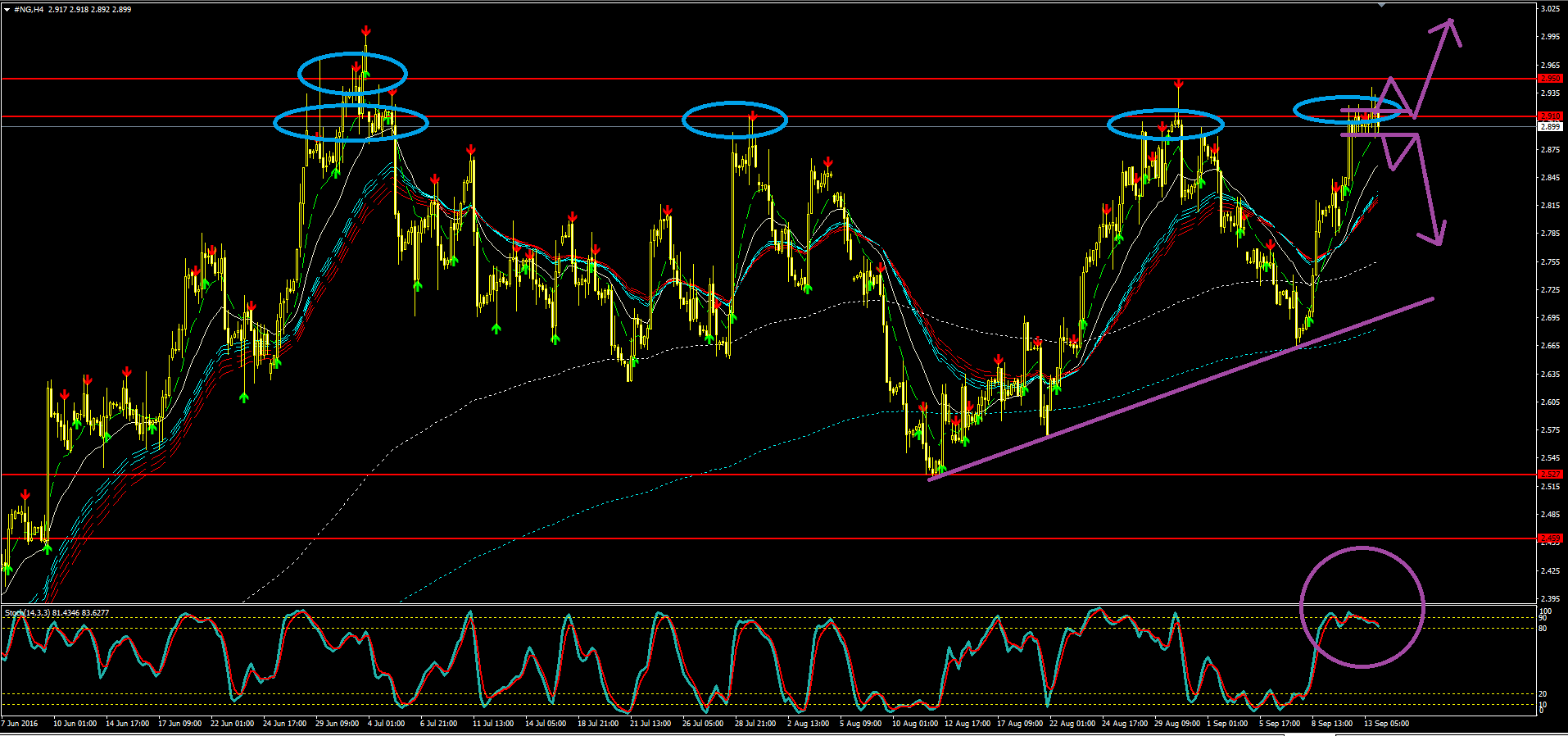Image resolution: width=1568 pixels, height=736 pixels.
Task: Click the 24 Jun 17:00 time label
Action: coord(285,724)
